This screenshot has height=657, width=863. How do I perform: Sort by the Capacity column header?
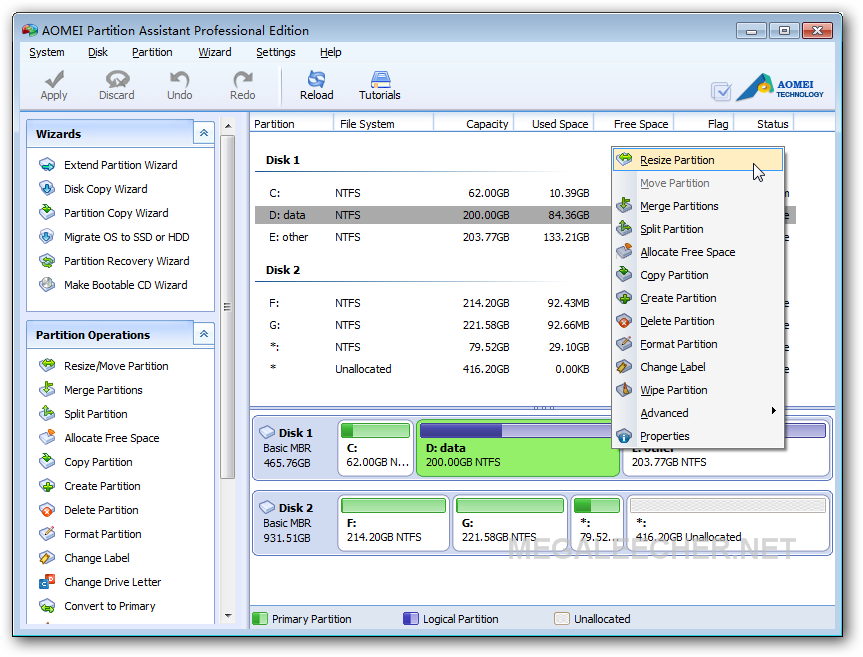tap(473, 124)
